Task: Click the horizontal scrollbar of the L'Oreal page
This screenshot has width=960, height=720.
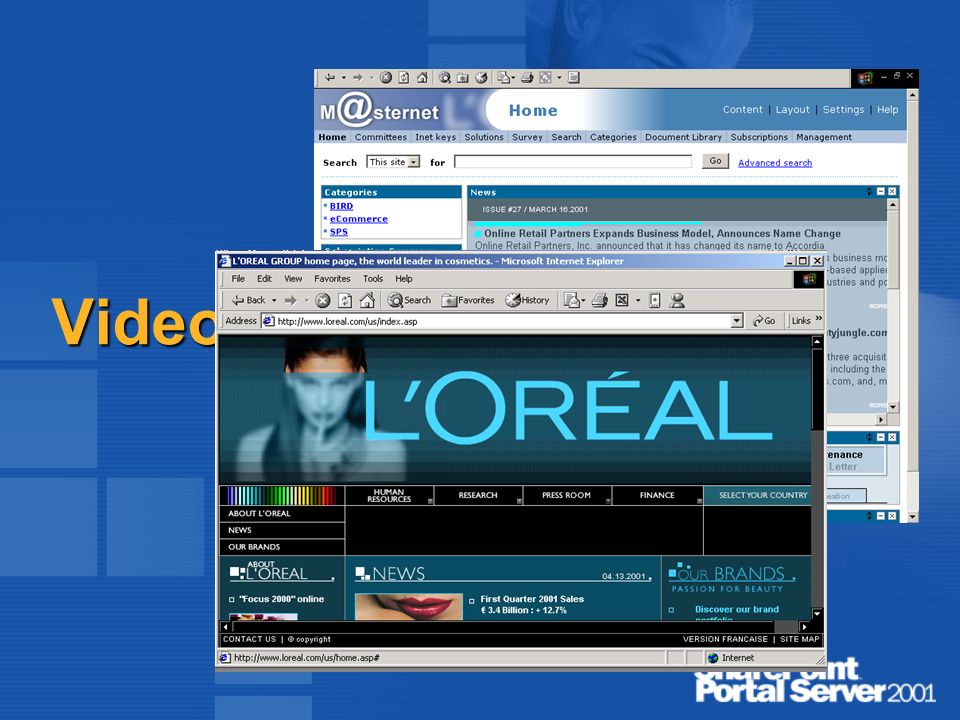Action: pos(514,627)
